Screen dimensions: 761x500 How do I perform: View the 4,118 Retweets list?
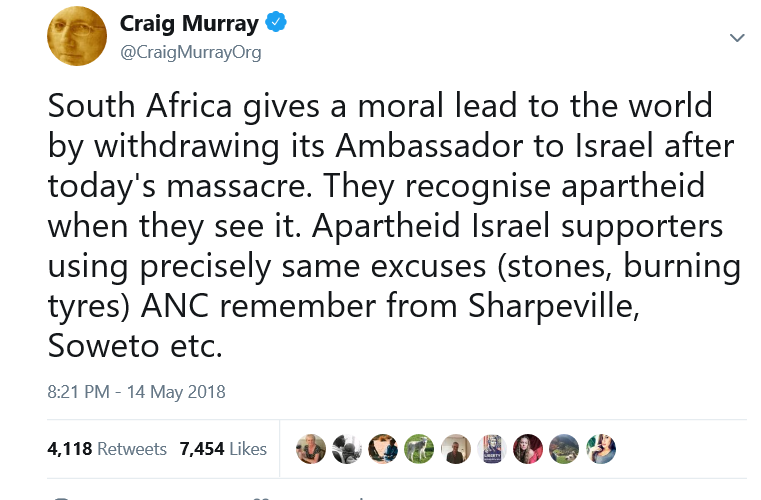tap(107, 449)
